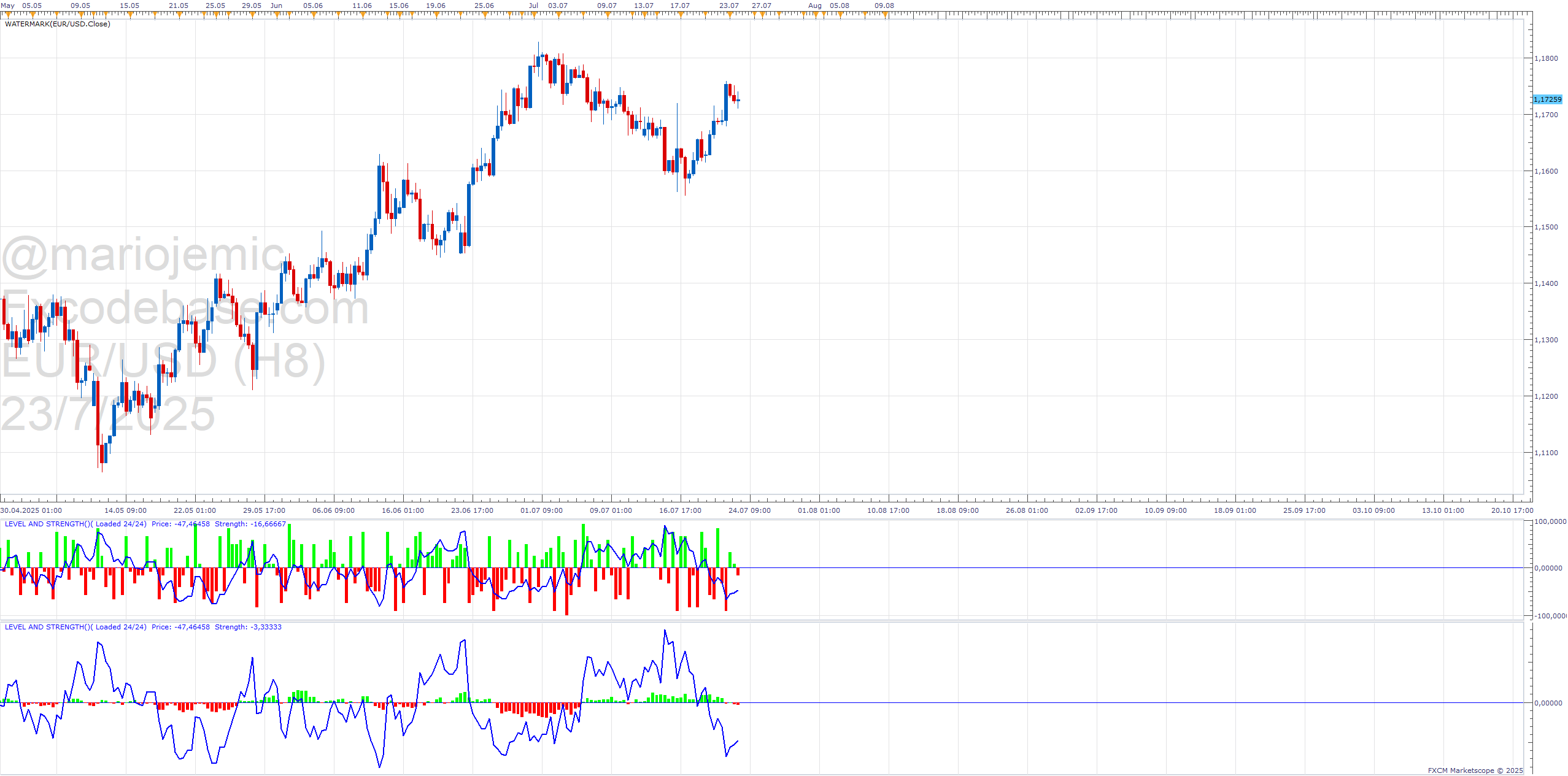This screenshot has width=1568, height=776.
Task: Click the current price tag 1,17259
Action: click(x=1547, y=99)
